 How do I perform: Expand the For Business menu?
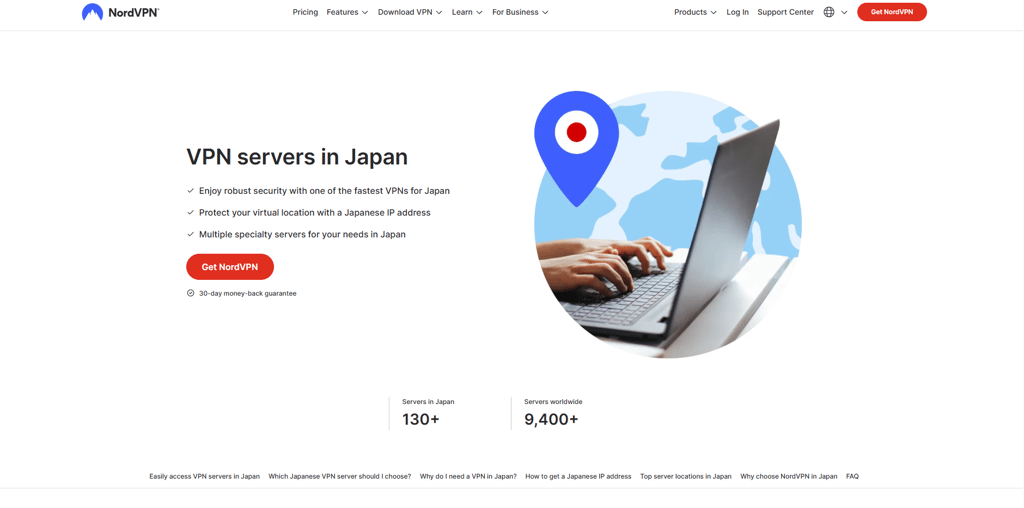tap(520, 12)
